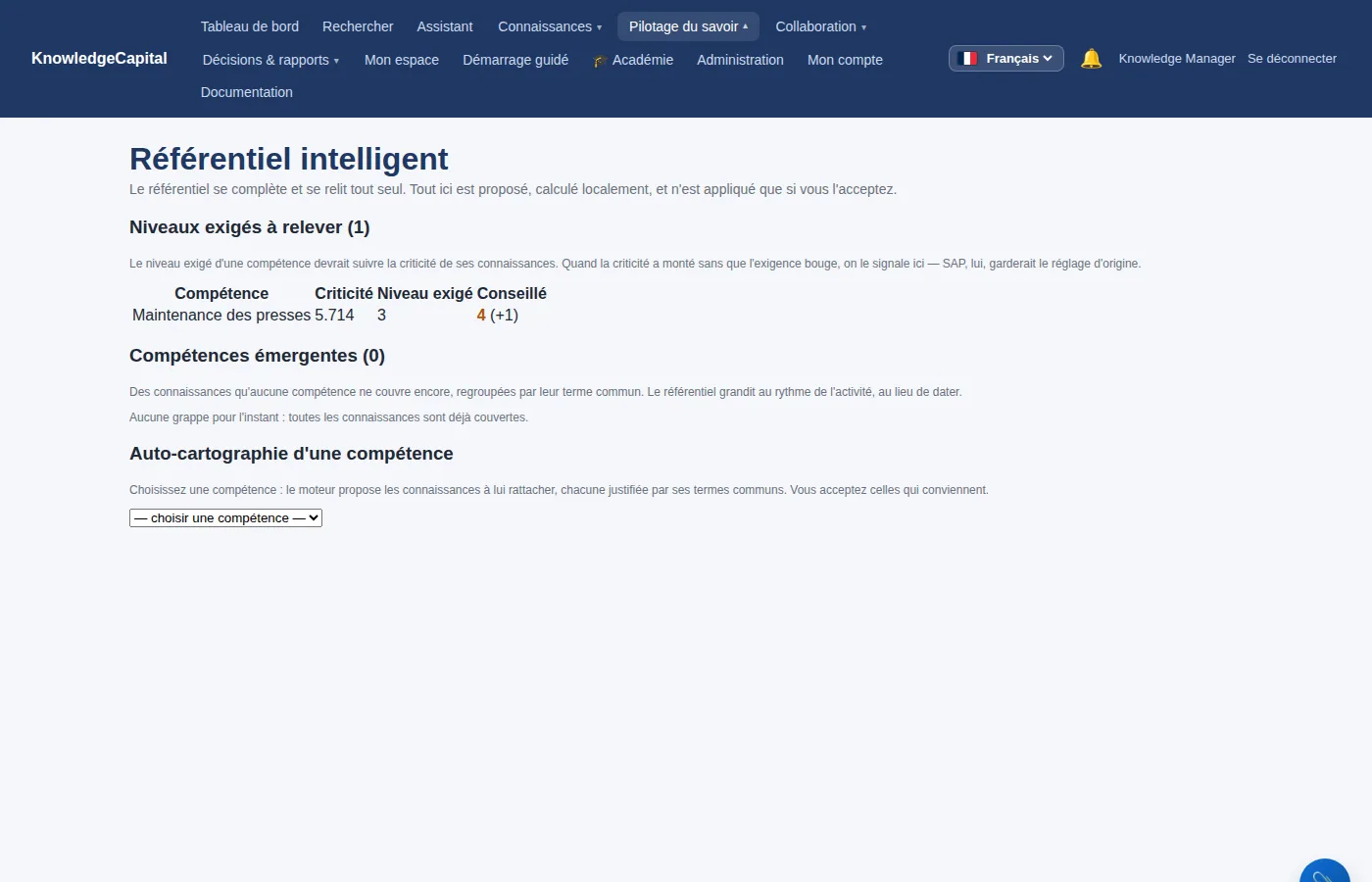This screenshot has width=1372, height=882.
Task: Click the Knowledge Manager user label
Action: coord(1177,59)
